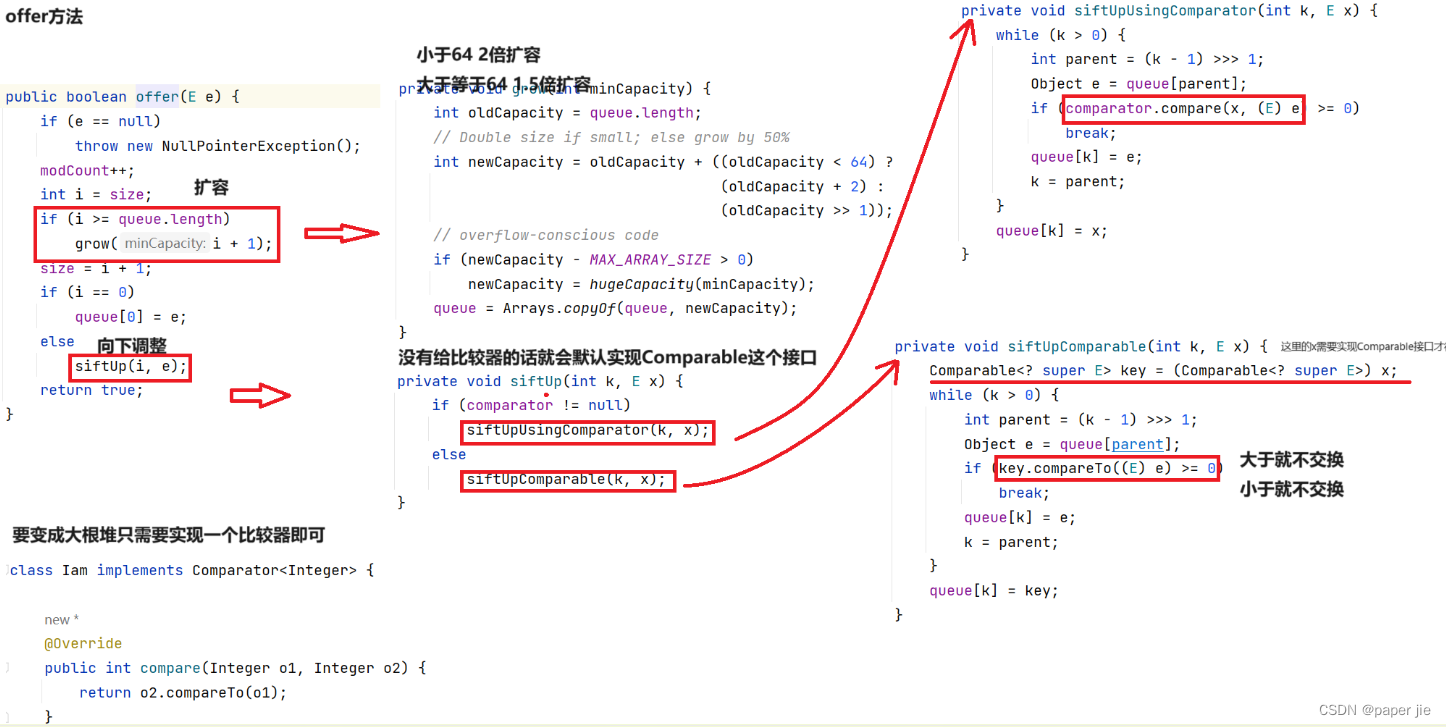1446x727 pixels.
Task: Click the "offer方法" heading text
Action: 44,17
